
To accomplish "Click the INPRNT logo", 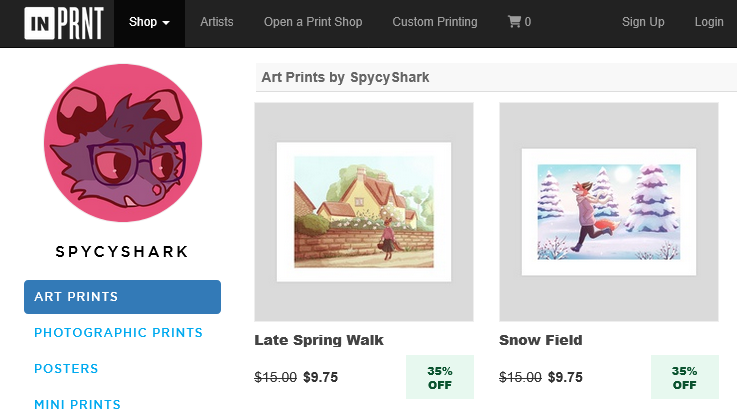I will pos(65,22).
